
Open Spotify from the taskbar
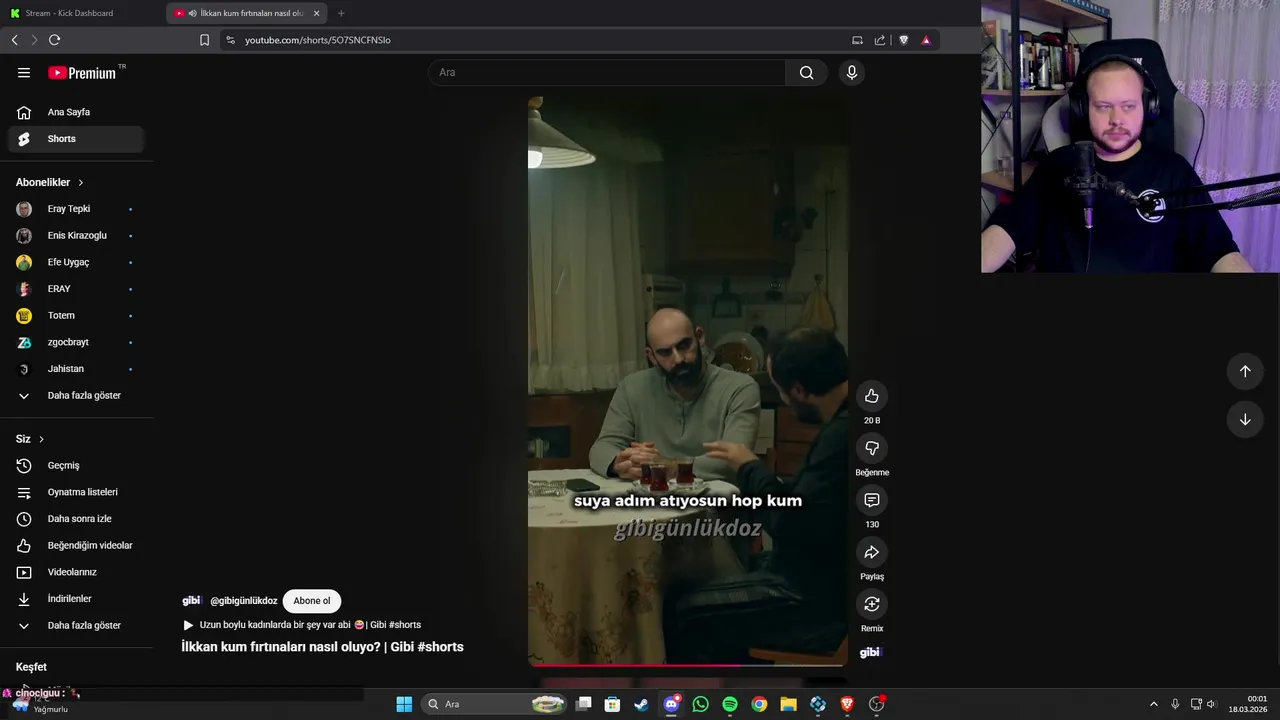[x=730, y=704]
